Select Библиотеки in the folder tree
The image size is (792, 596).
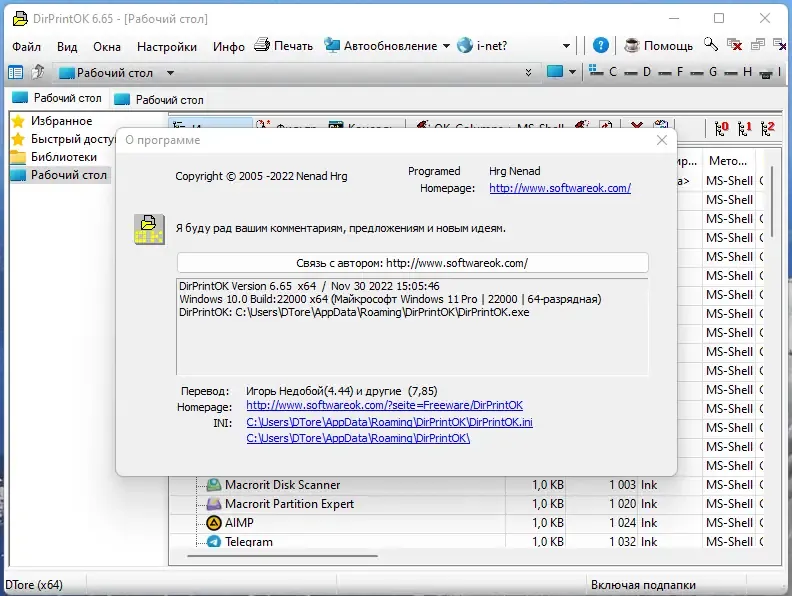[64, 157]
